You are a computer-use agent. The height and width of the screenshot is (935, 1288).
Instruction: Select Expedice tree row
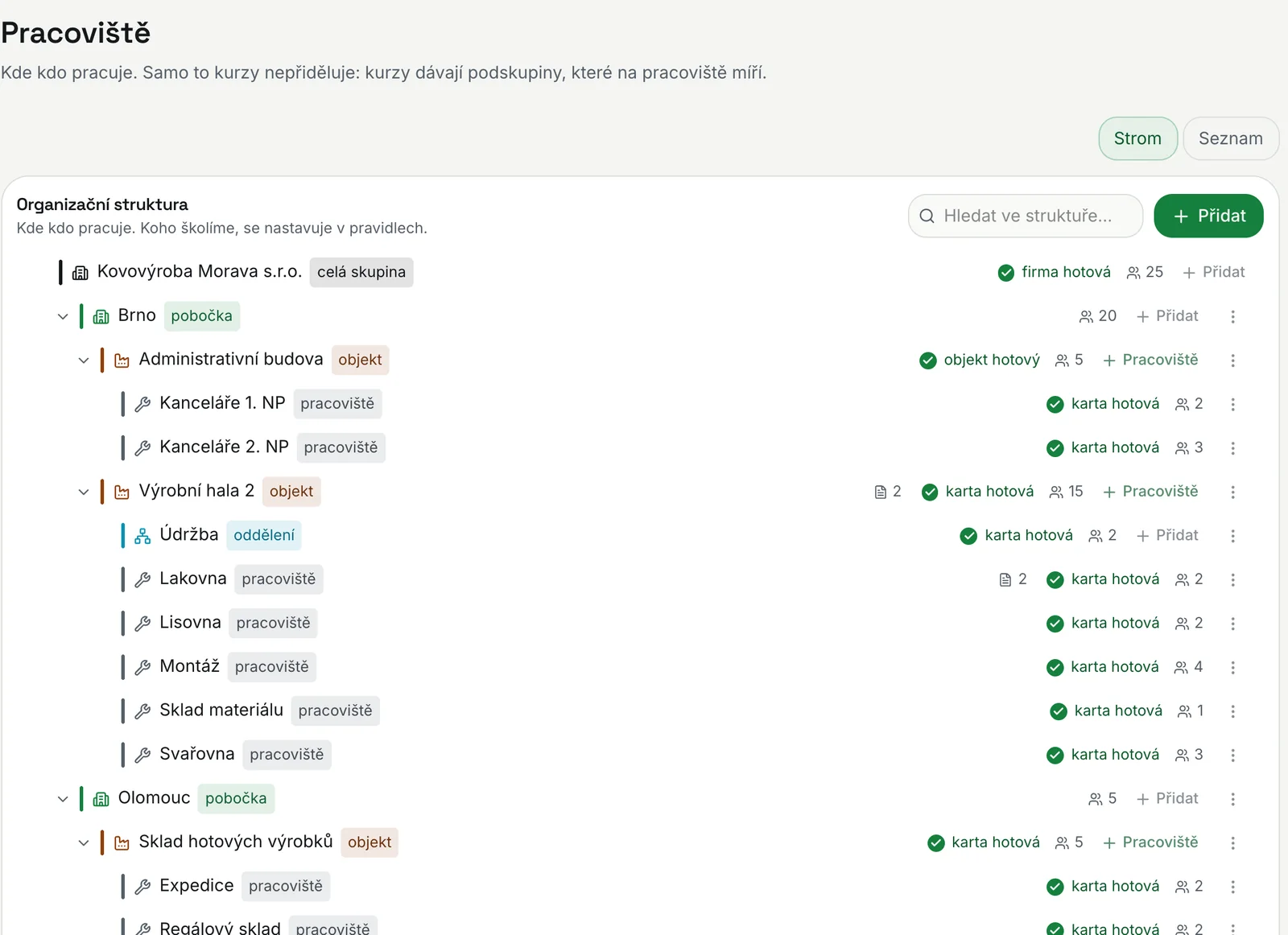point(640,886)
